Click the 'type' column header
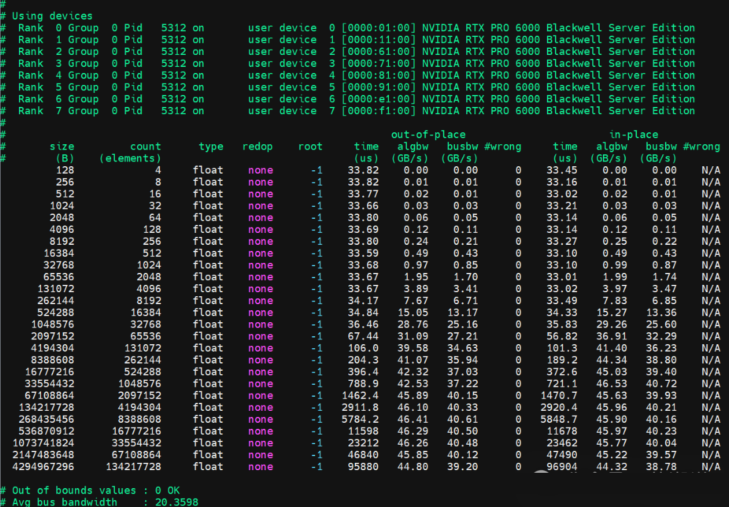The width and height of the screenshot is (729, 507). 210,146
